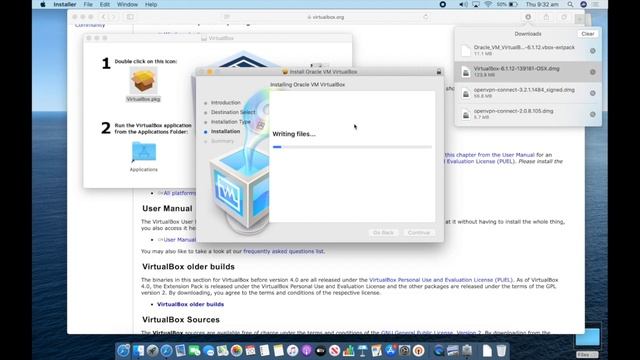
Task: Click the Safari back button
Action: click(103, 17)
